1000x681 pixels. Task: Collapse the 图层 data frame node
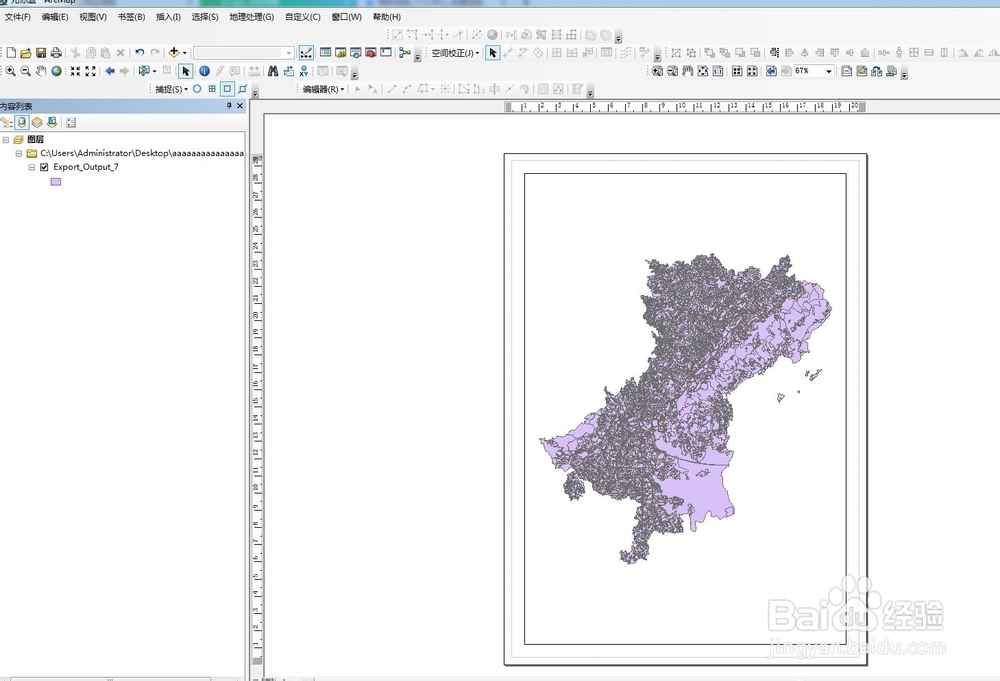6,140
